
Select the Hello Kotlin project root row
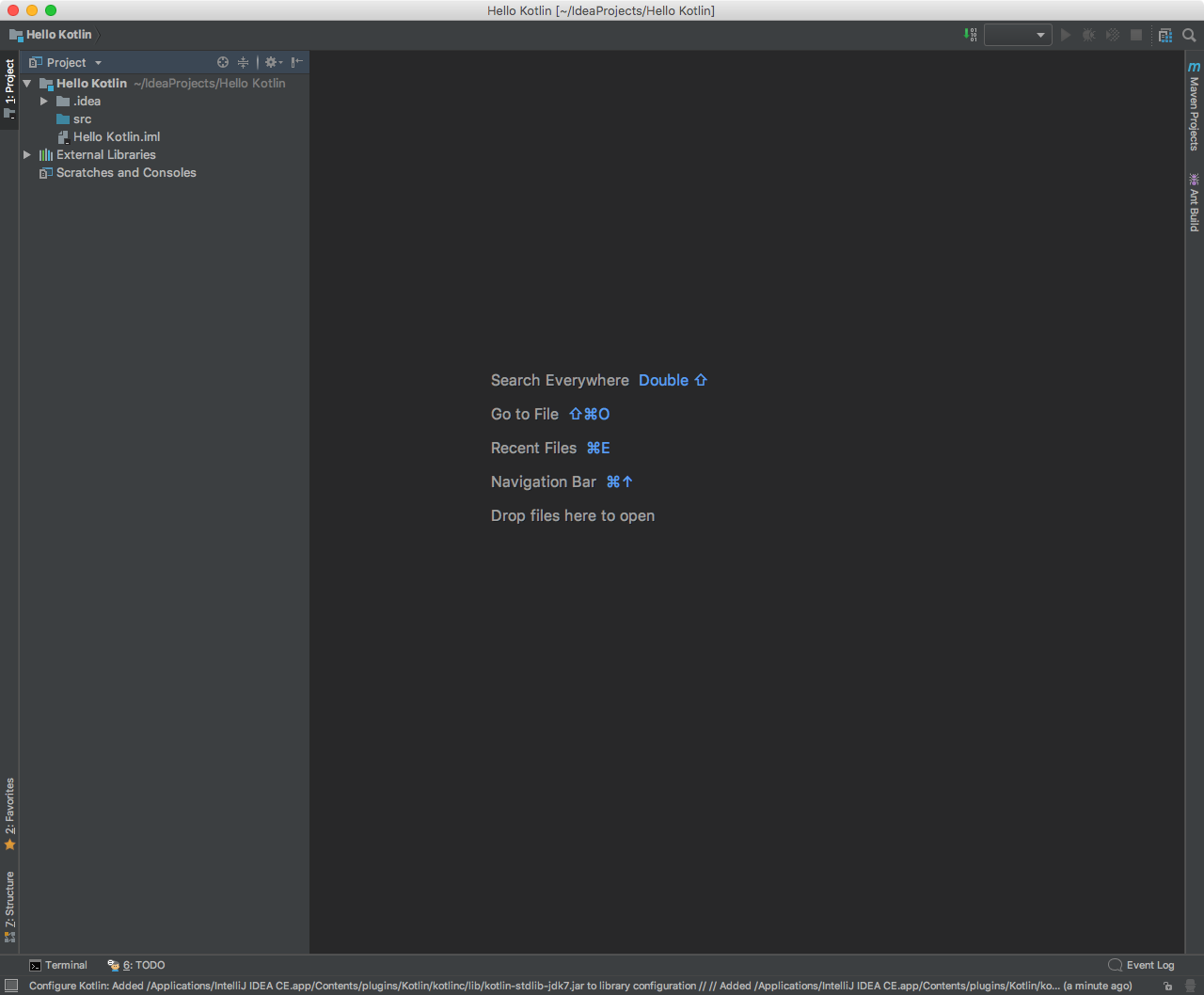pos(164,84)
